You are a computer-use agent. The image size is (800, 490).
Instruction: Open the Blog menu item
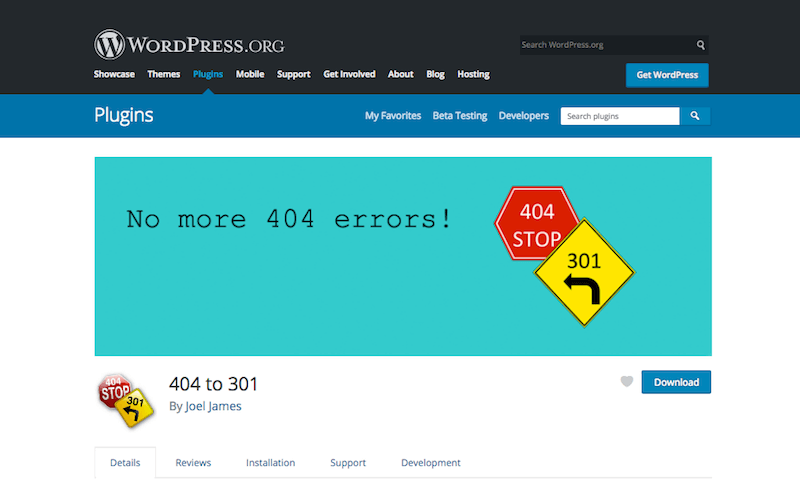point(435,74)
